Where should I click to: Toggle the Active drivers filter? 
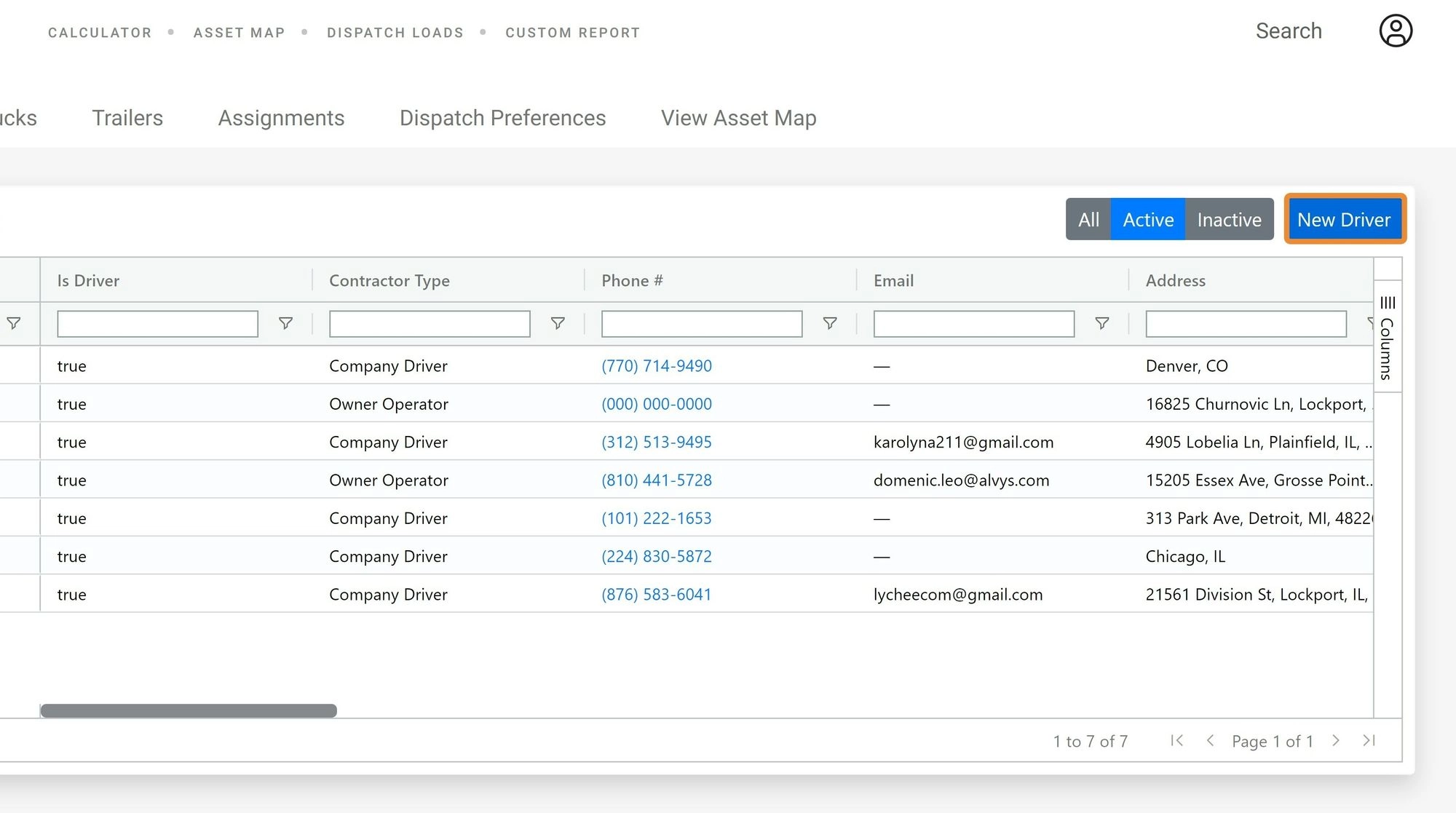1148,219
